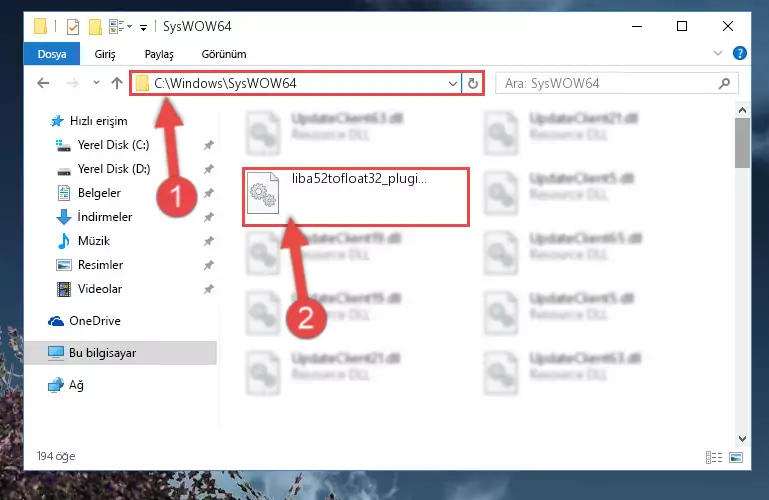Open Resimler in the sidebar
This screenshot has width=769, height=500.
click(100, 265)
